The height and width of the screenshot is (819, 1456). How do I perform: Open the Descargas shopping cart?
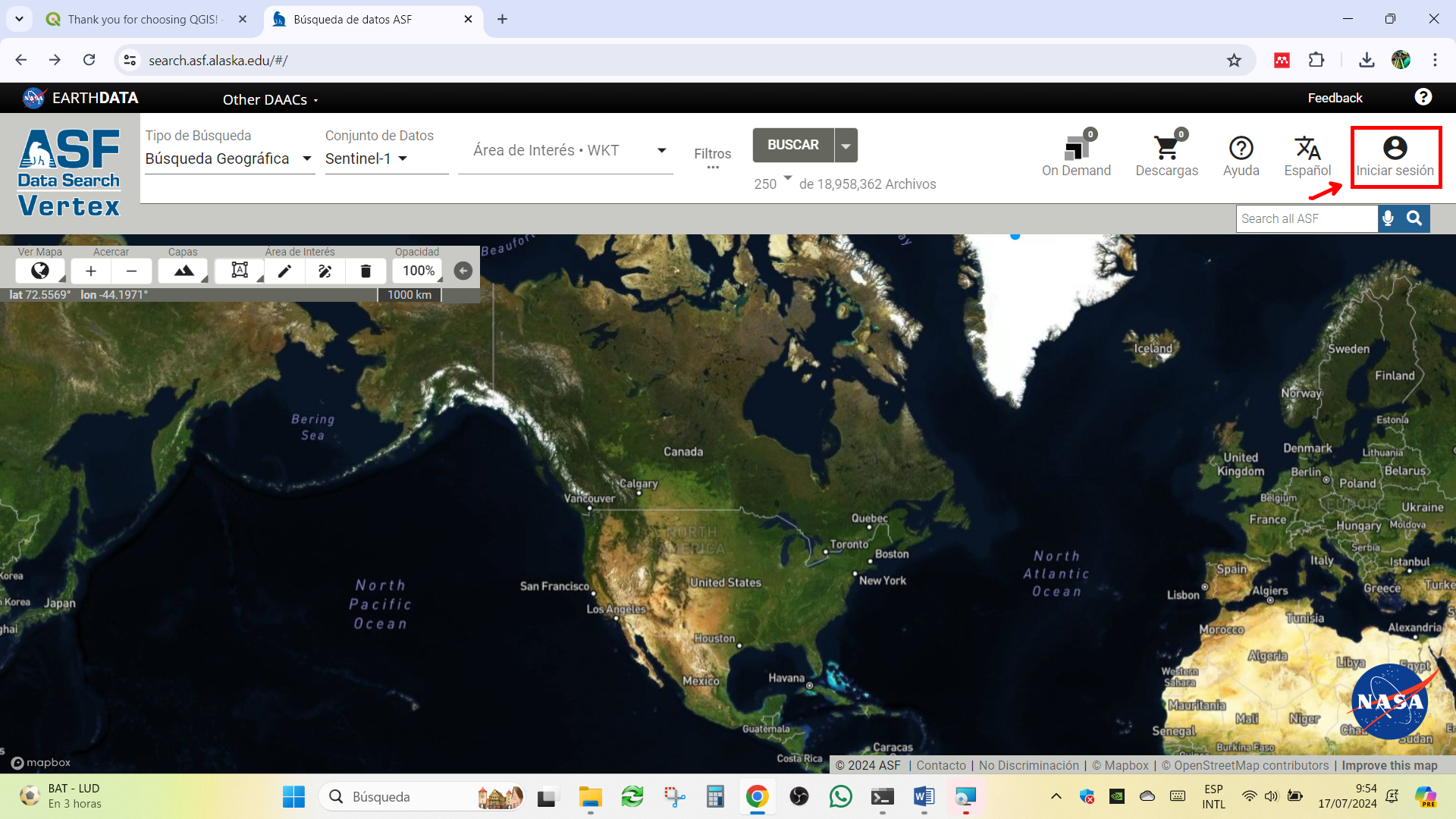[x=1166, y=155]
